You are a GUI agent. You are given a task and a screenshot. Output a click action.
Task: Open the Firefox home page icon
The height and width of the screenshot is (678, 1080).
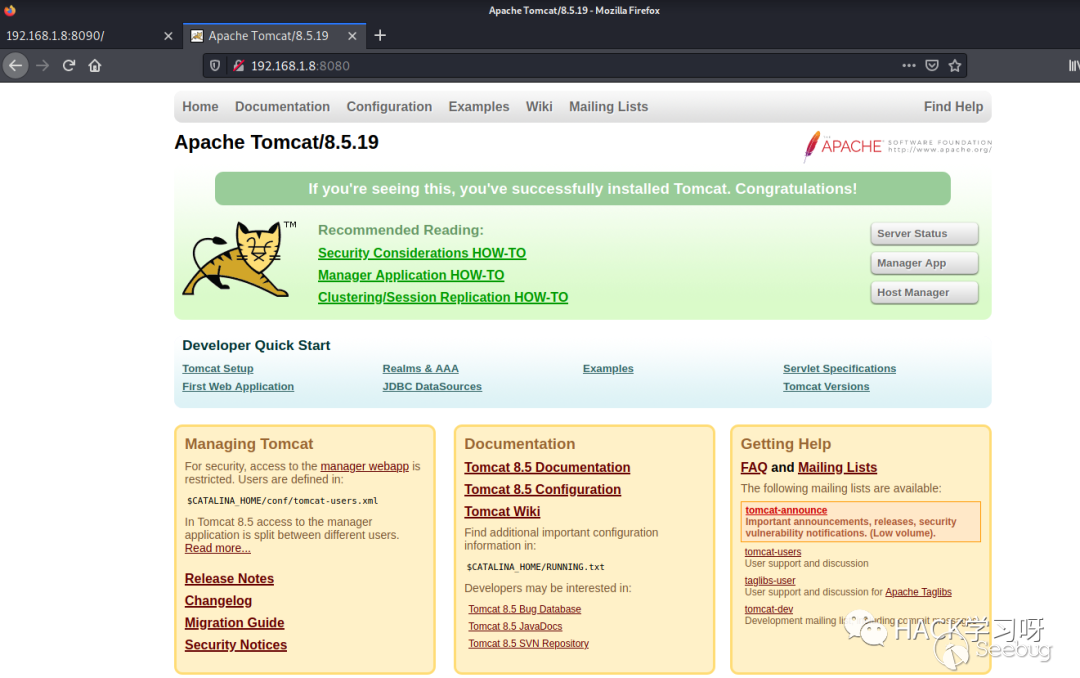95,65
